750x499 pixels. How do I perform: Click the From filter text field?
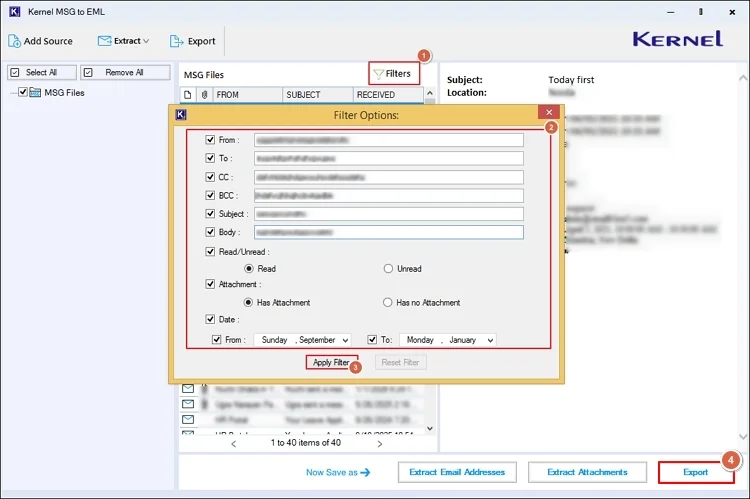coord(389,140)
